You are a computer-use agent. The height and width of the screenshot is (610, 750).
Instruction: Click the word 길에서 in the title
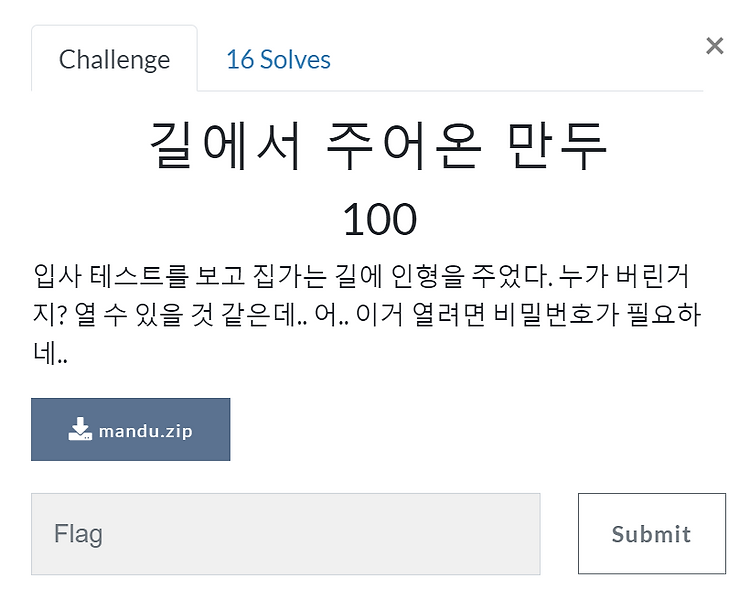pos(226,146)
